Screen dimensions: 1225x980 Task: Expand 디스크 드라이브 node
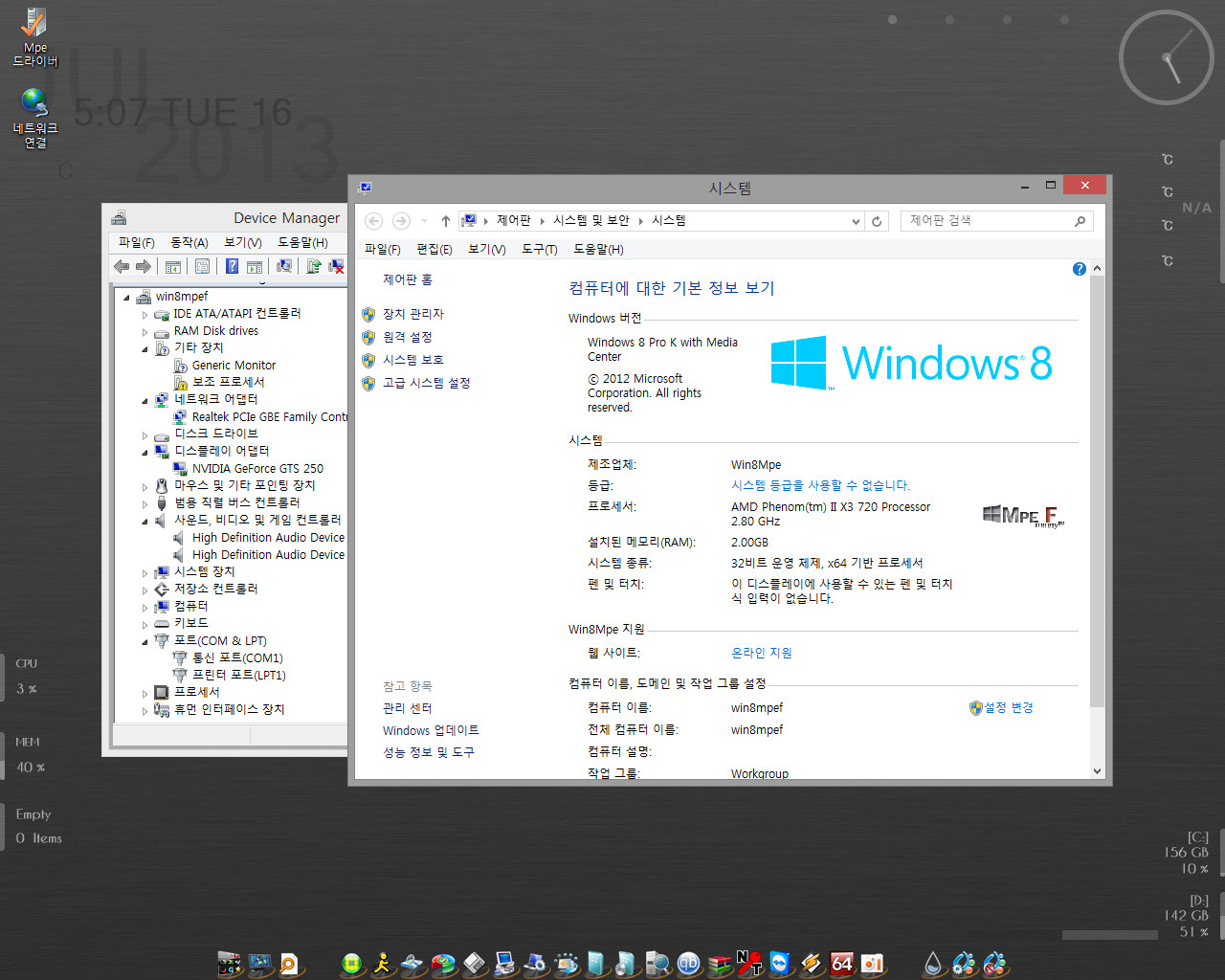pos(145,434)
